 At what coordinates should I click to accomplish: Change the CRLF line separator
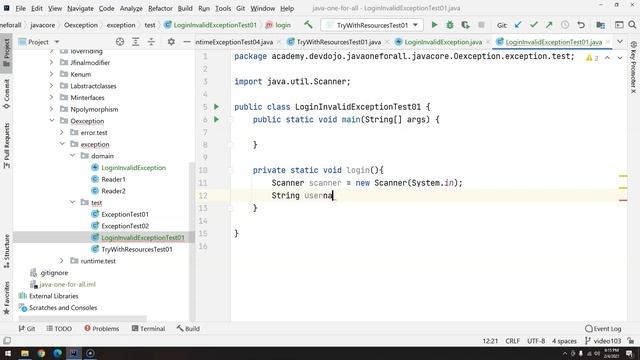coord(513,341)
